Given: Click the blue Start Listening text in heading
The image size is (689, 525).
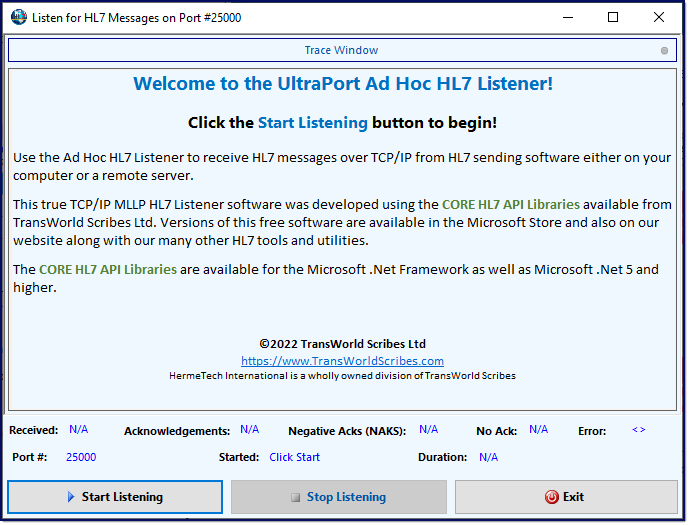Looking at the screenshot, I should pyautogui.click(x=312, y=123).
